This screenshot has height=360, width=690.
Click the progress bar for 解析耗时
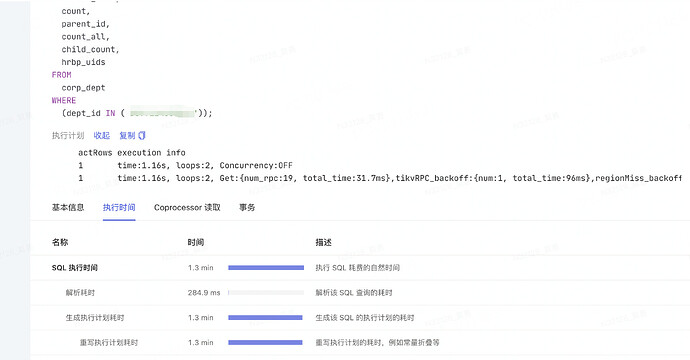[266, 293]
